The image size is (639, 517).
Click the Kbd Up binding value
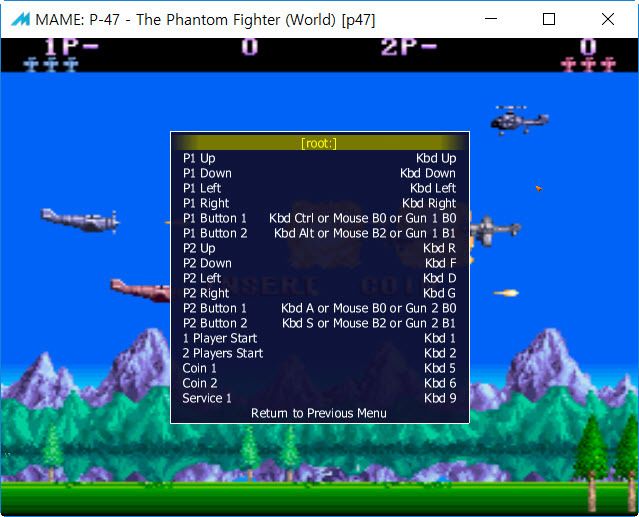[x=436, y=158]
